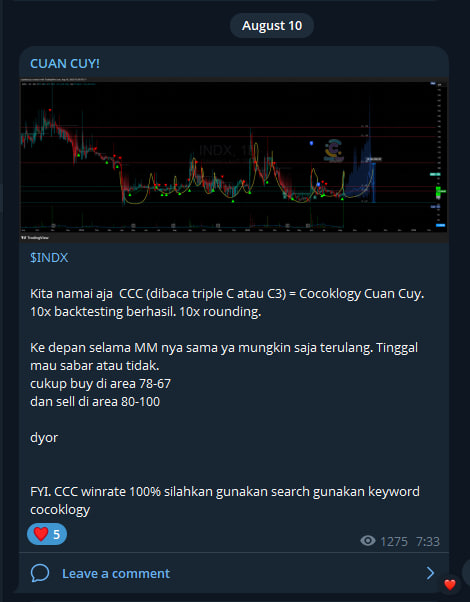Open comments via the right chevron arrow
470x602 pixels.
(x=430, y=573)
